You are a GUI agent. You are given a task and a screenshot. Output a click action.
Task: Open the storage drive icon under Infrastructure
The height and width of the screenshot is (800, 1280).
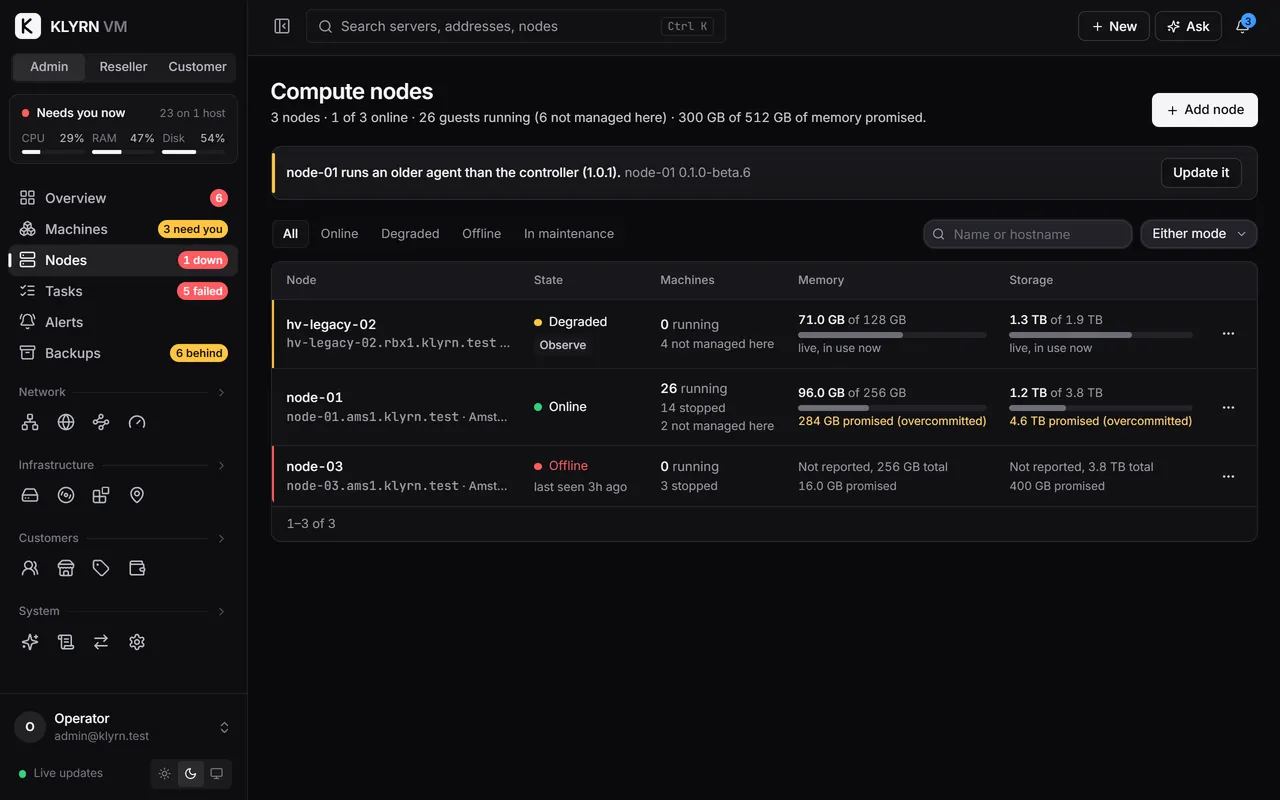(30, 495)
